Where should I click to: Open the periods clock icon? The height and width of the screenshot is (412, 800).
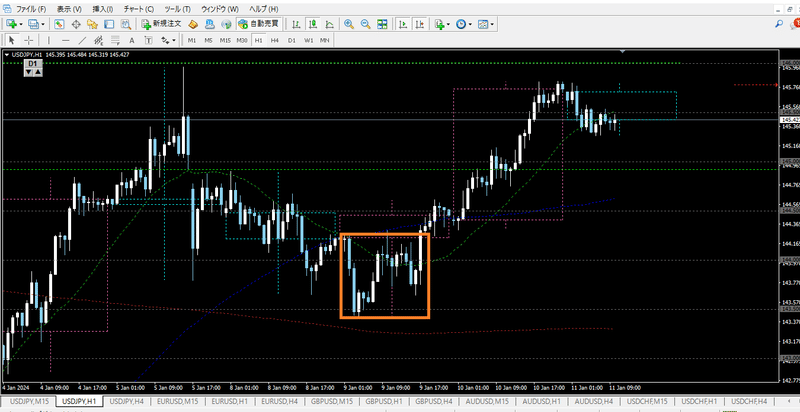pyautogui.click(x=461, y=24)
